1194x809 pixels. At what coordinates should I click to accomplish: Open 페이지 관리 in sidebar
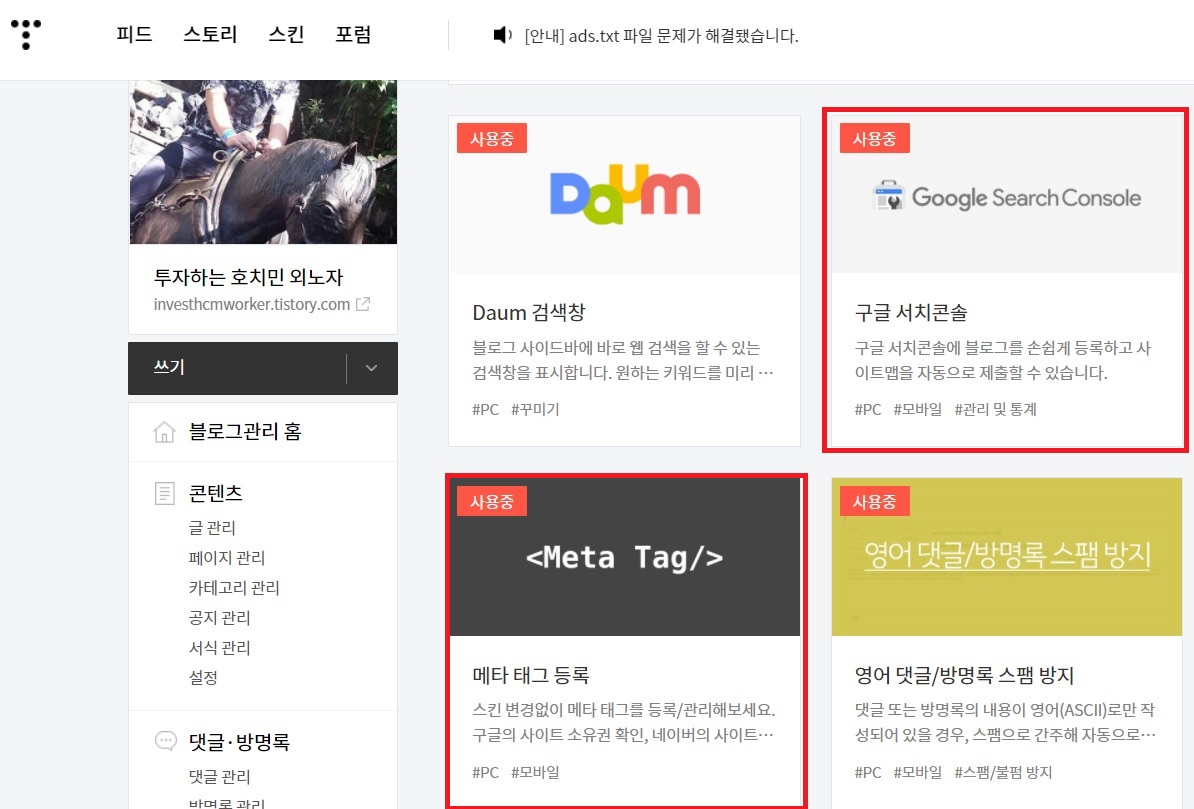227,558
